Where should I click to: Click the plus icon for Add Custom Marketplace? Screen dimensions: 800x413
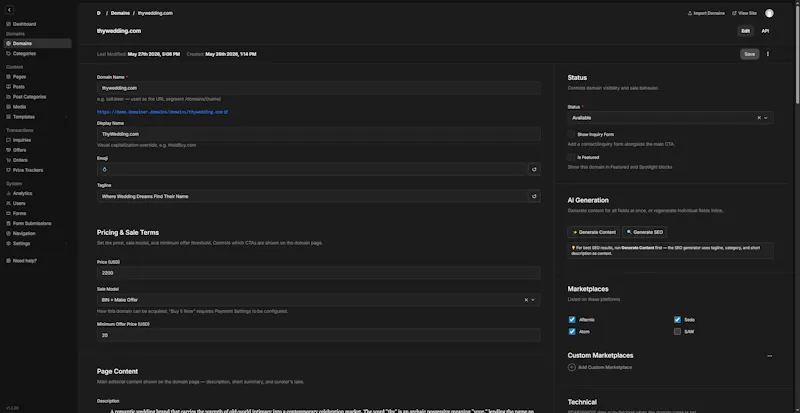point(571,368)
